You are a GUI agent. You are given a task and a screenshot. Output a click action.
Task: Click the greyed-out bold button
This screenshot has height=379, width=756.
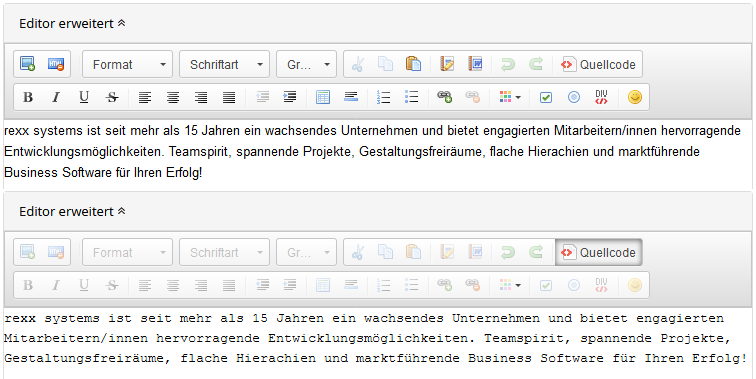point(28,285)
